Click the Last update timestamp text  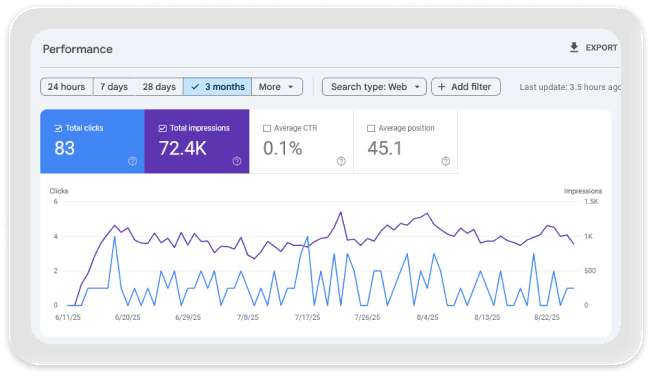point(570,87)
